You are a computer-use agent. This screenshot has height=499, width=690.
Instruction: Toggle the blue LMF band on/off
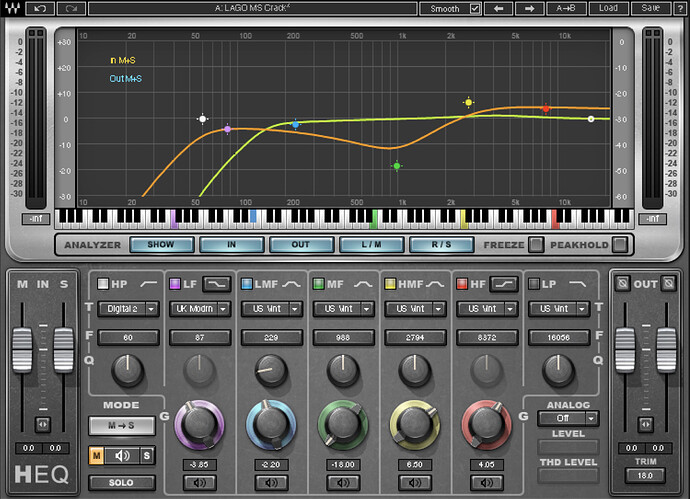(246, 284)
